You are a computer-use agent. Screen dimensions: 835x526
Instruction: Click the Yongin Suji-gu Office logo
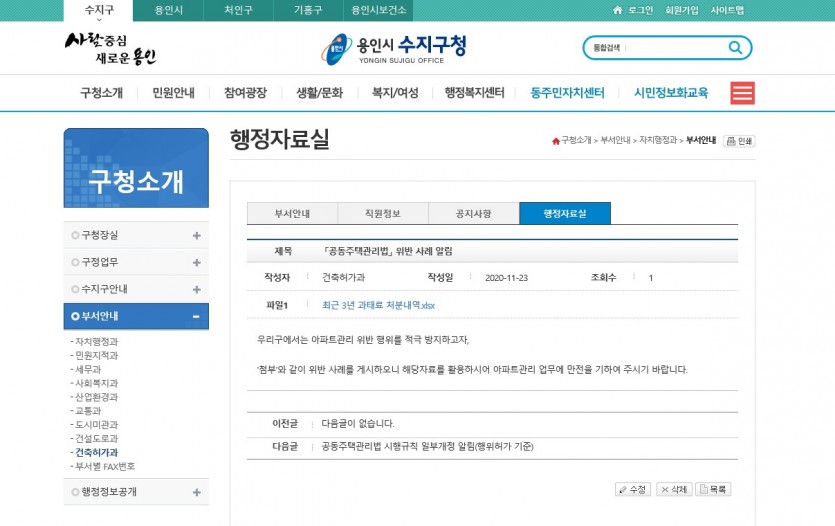click(x=393, y=48)
